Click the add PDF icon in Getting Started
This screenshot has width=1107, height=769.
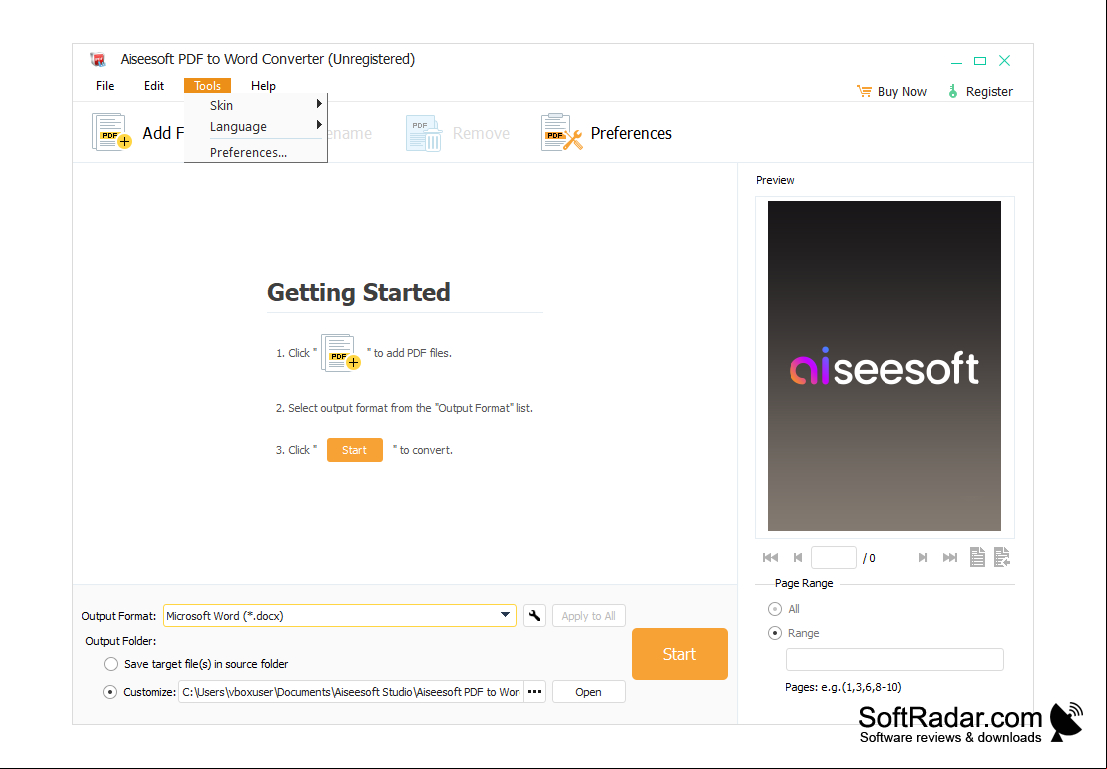tap(341, 353)
